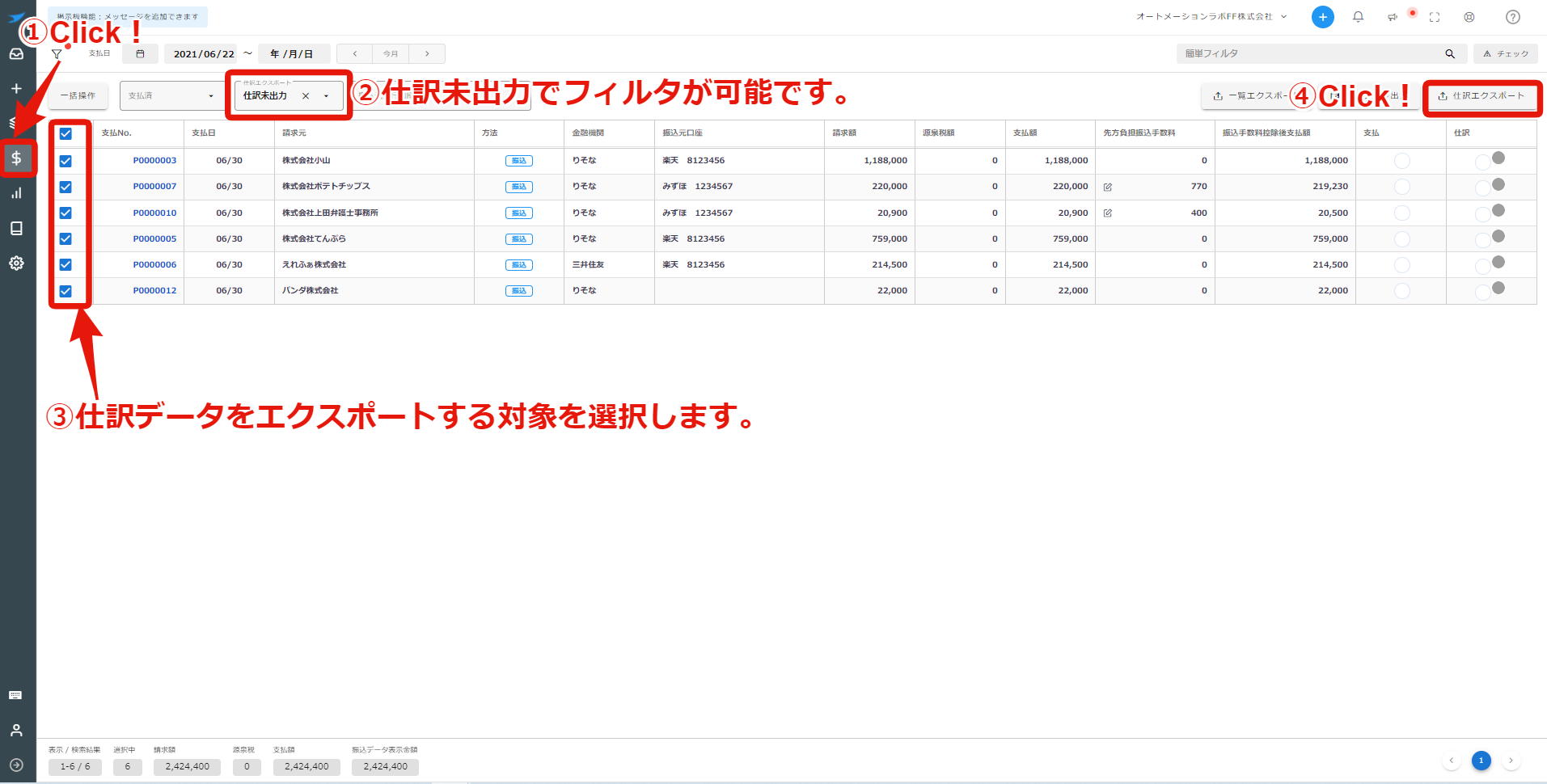Toggle the 支払 circle for row P0000006

coord(1402,265)
